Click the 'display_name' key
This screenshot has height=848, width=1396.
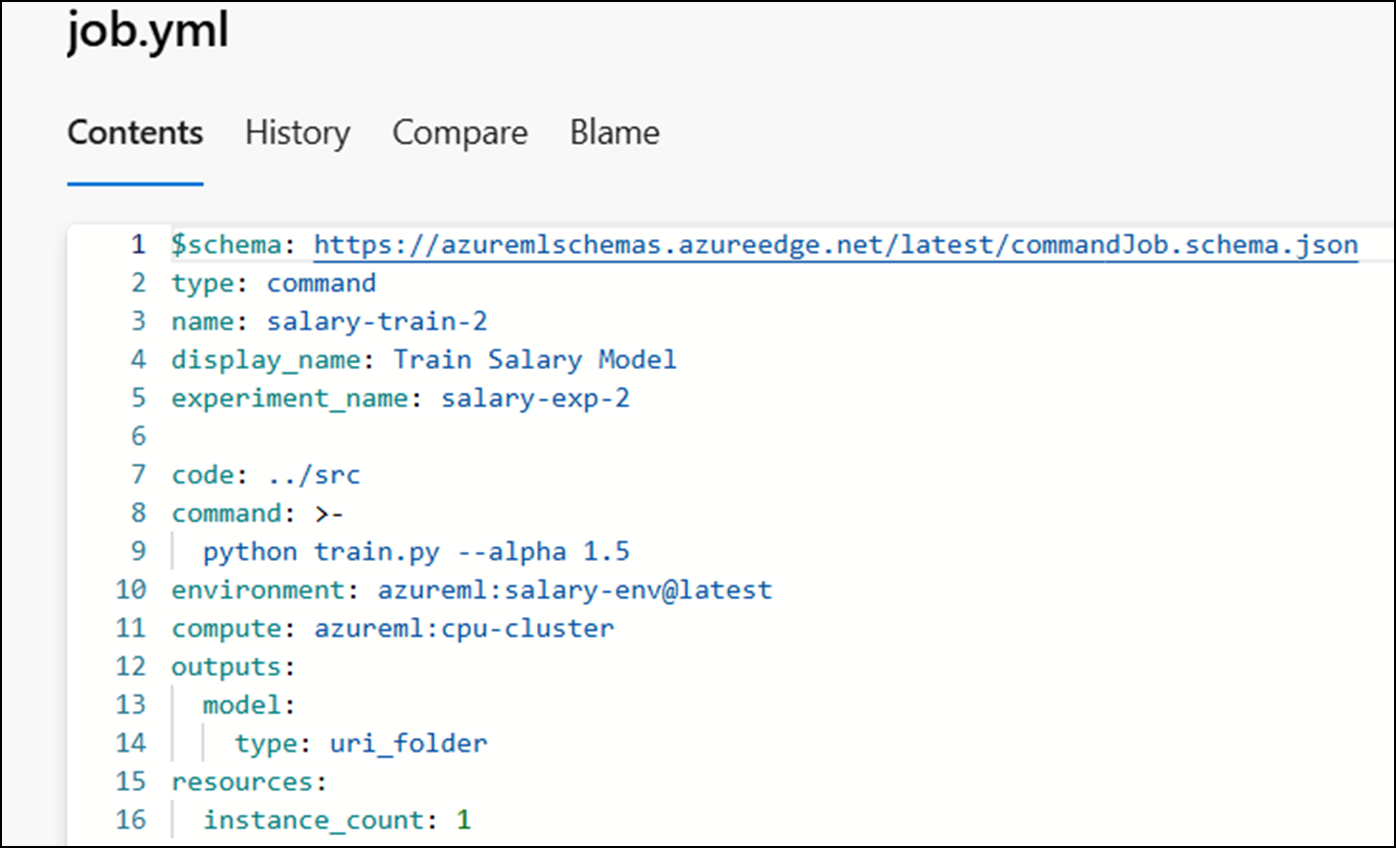click(x=266, y=359)
